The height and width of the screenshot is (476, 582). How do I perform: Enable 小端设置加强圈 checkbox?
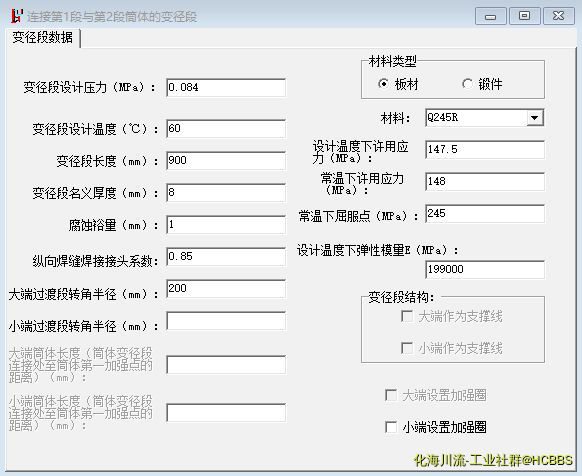[391, 427]
